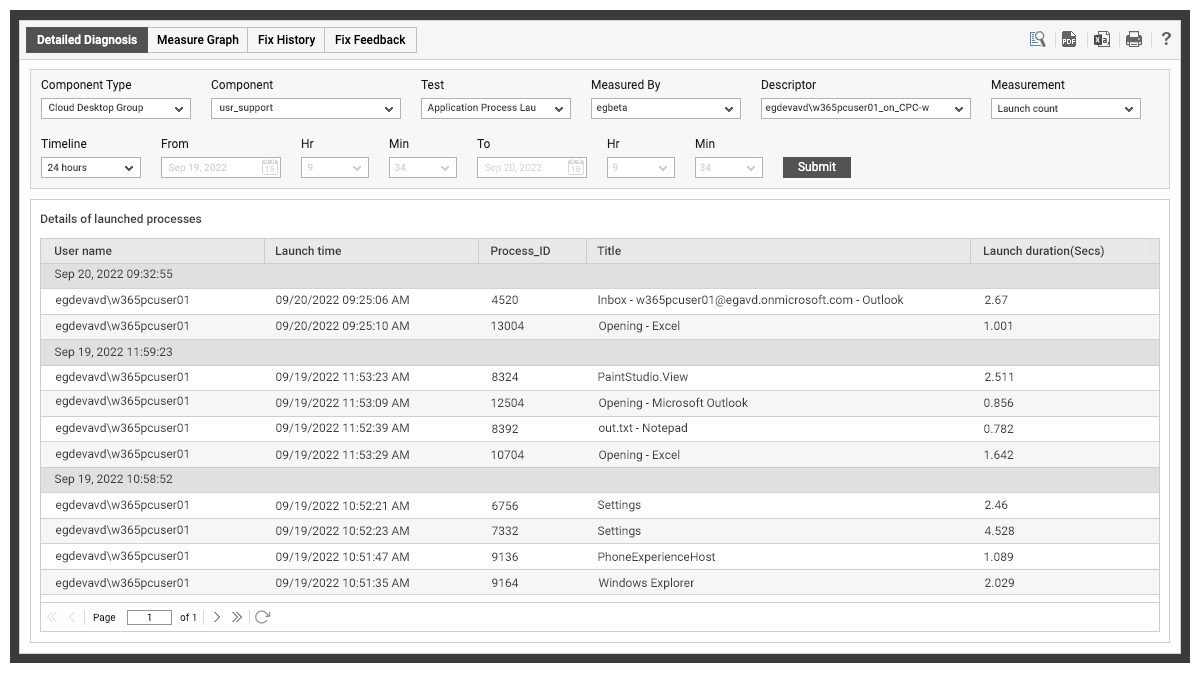This screenshot has height=673, width=1200.
Task: Click launch duration 4.528 value
Action: tap(999, 531)
